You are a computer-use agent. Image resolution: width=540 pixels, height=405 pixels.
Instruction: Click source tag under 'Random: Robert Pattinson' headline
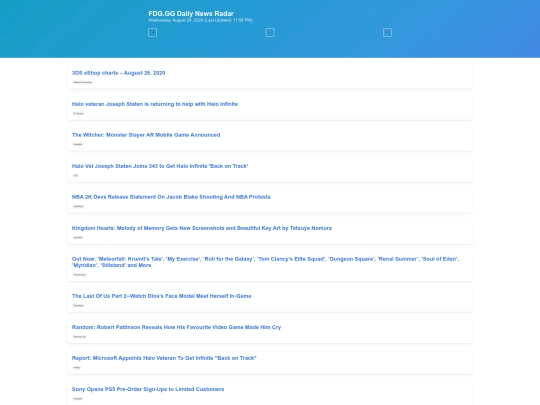point(80,337)
